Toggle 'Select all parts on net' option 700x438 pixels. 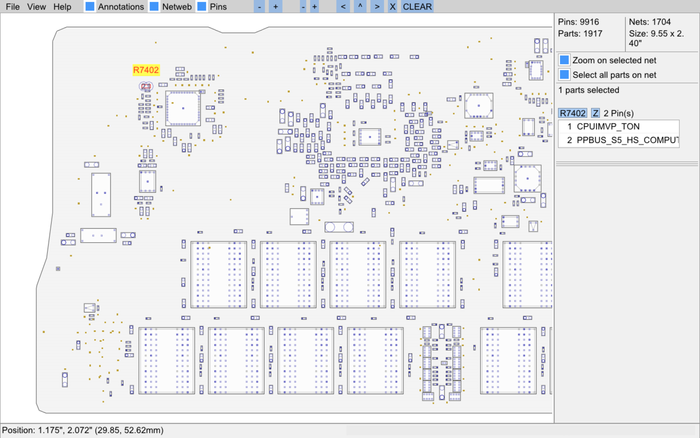(x=564, y=75)
